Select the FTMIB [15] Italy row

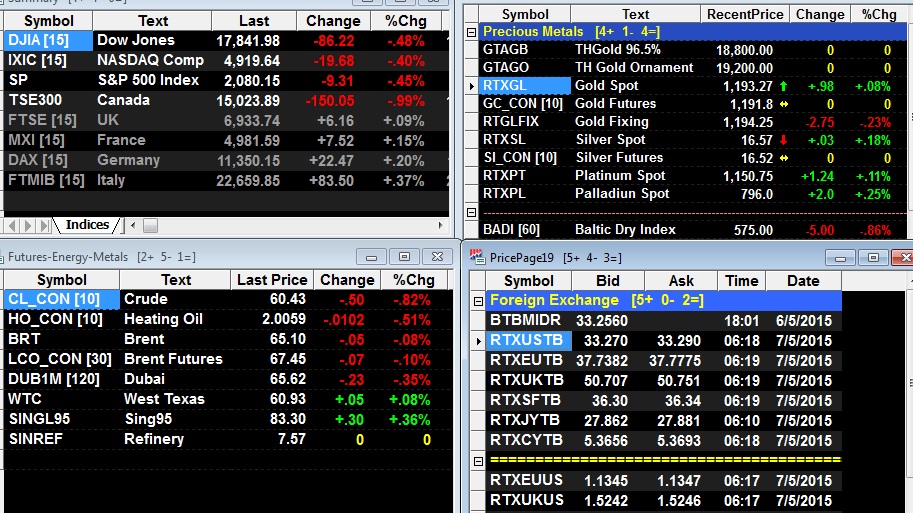[227, 181]
